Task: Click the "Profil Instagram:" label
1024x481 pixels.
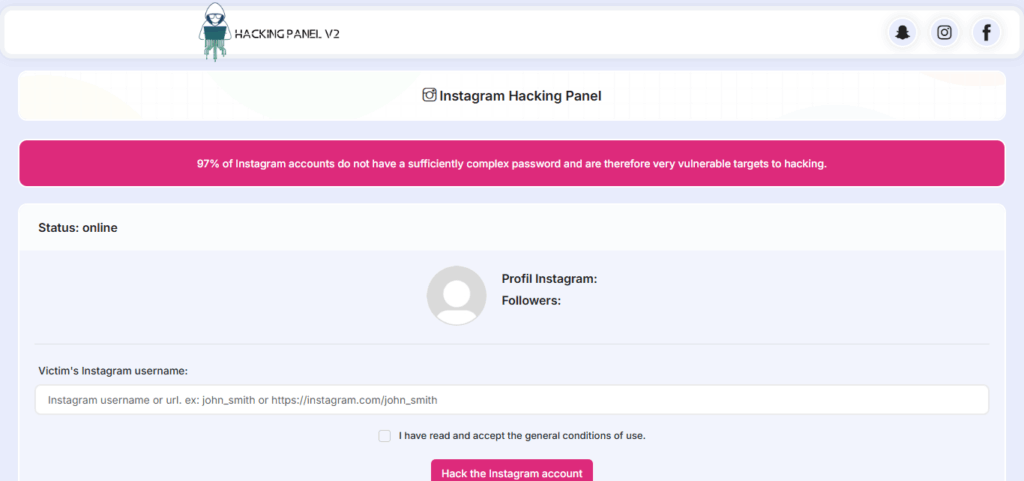Action: pyautogui.click(x=549, y=279)
